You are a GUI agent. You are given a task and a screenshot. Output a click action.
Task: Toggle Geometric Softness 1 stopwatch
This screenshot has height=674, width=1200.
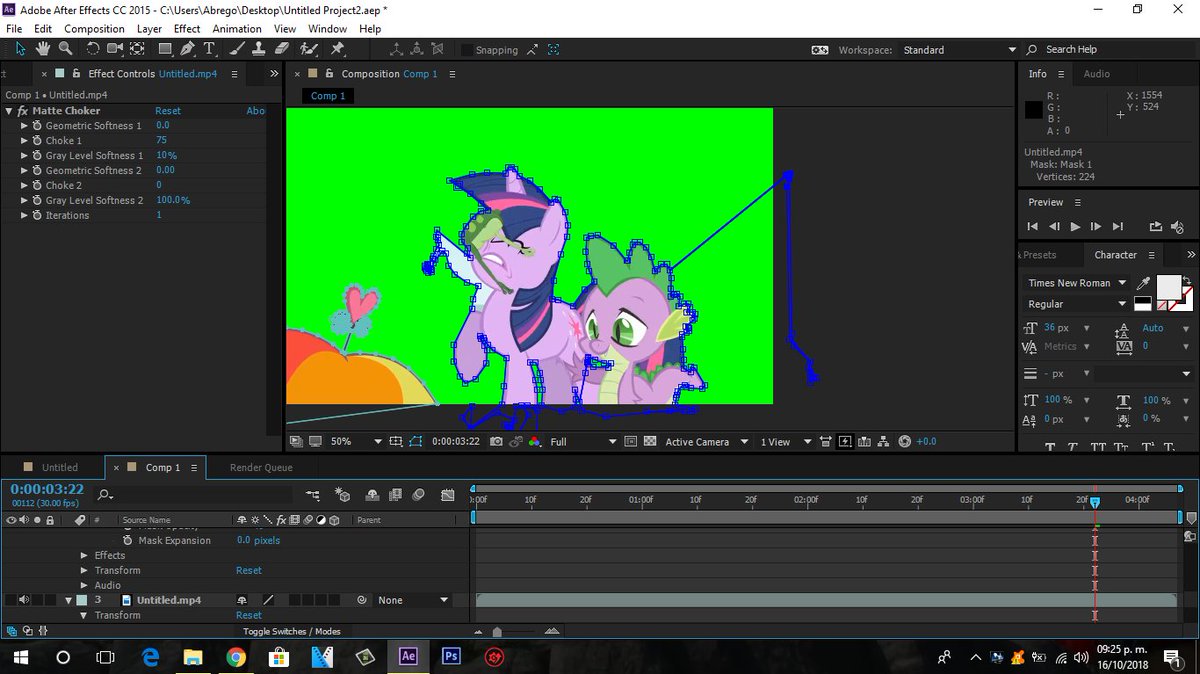click(37, 126)
